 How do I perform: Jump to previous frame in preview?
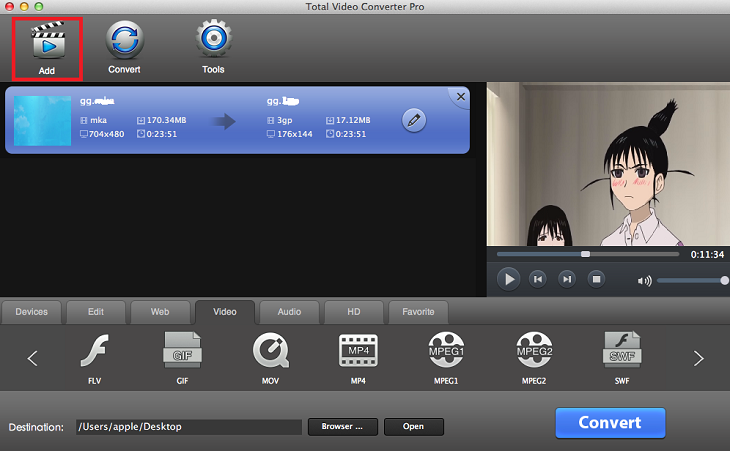click(x=538, y=279)
